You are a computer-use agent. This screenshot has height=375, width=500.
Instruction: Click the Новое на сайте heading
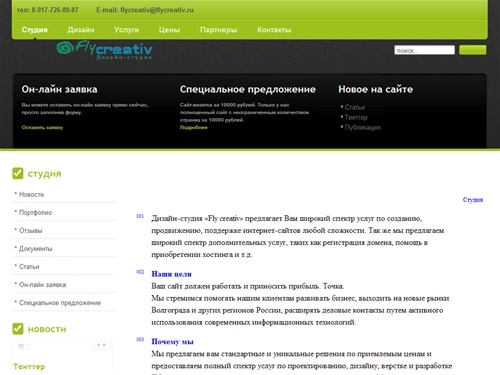tap(376, 89)
